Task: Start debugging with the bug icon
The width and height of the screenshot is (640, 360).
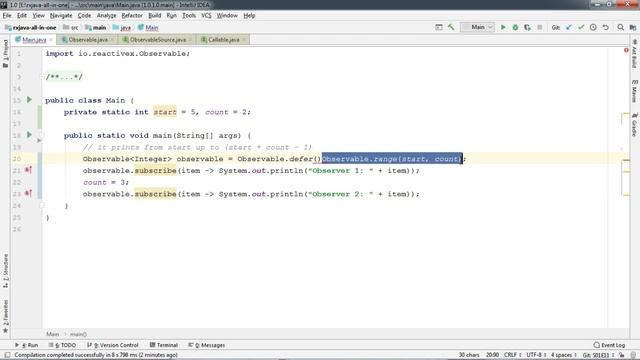Action: (x=515, y=27)
